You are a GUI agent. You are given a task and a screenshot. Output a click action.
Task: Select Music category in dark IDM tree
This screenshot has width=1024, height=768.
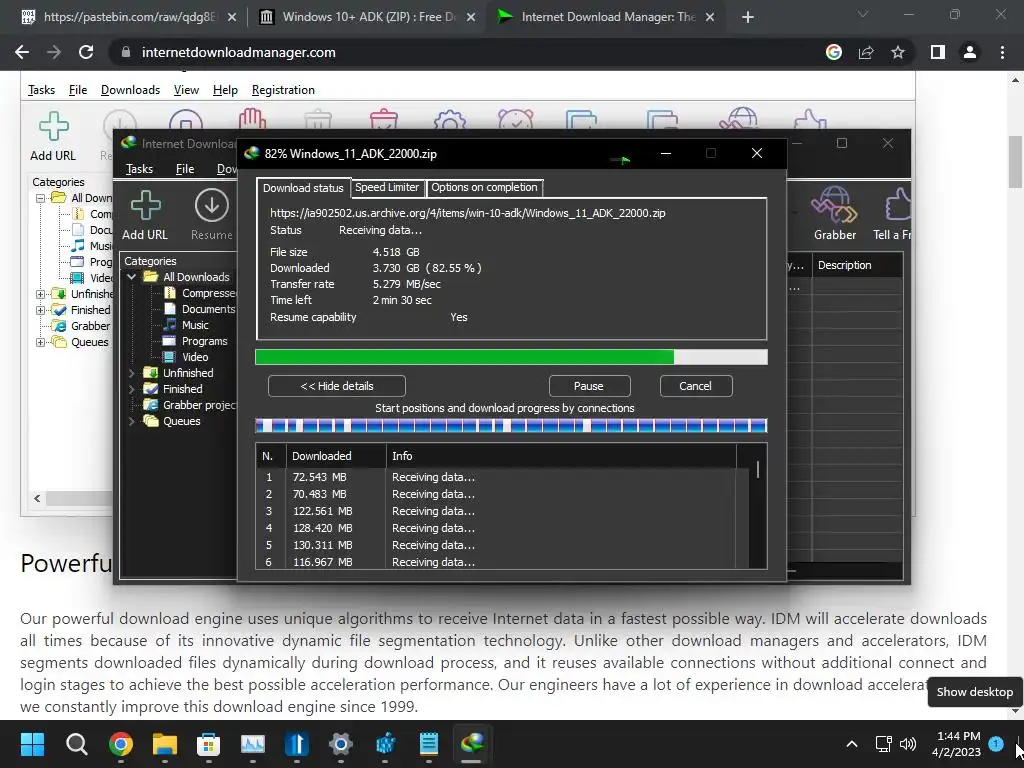click(x=186, y=325)
